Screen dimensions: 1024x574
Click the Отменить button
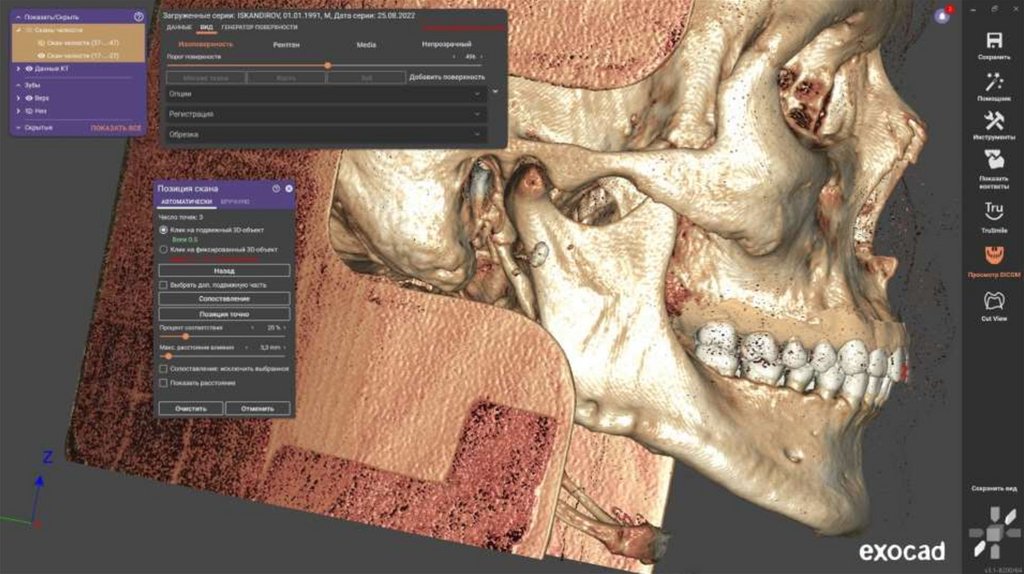(x=257, y=409)
